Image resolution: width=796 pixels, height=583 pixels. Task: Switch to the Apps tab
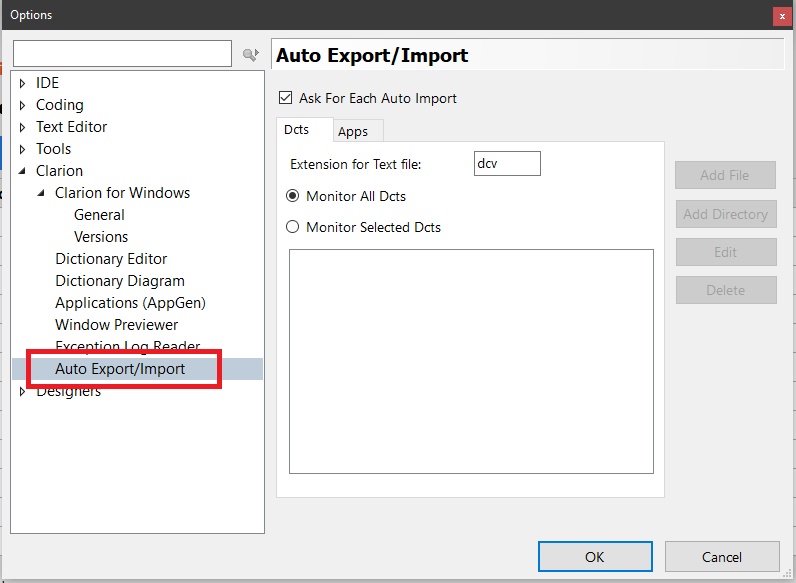(x=353, y=131)
